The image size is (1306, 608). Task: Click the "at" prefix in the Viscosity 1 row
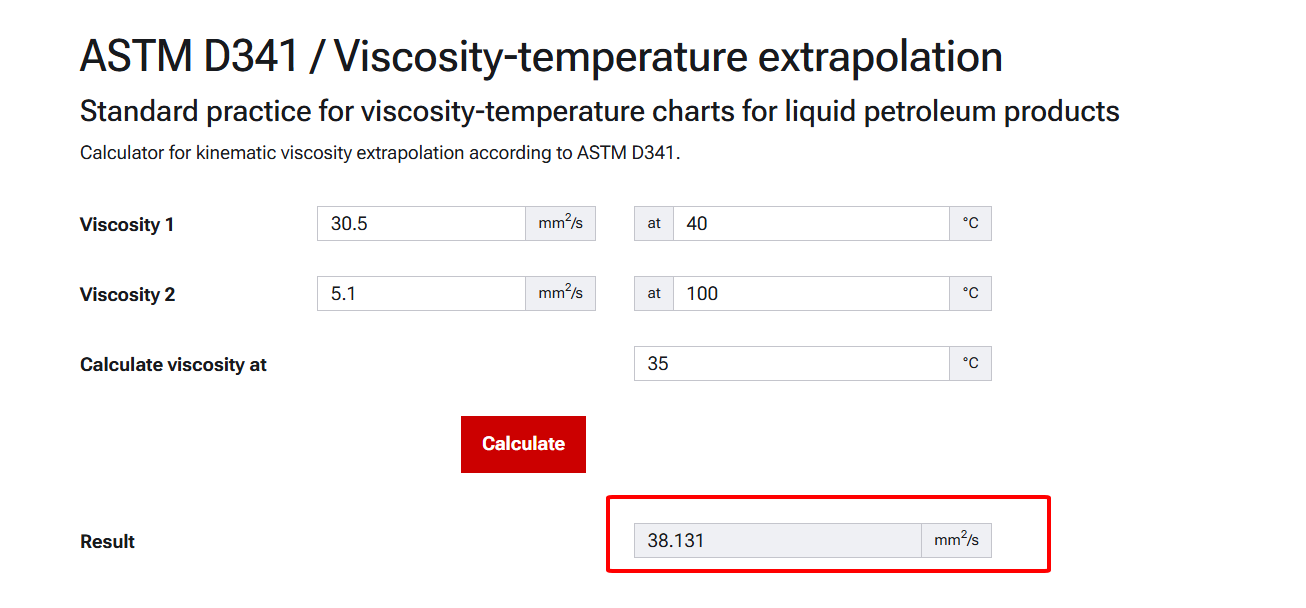point(654,224)
